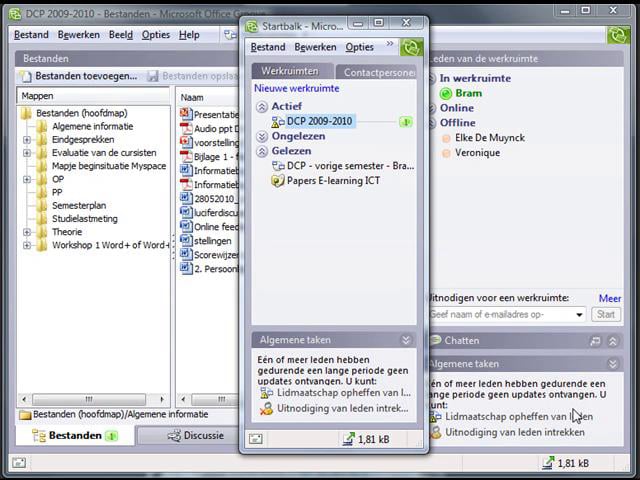Switch to Bestanden tab at bottom
The height and width of the screenshot is (480, 640).
(x=75, y=436)
